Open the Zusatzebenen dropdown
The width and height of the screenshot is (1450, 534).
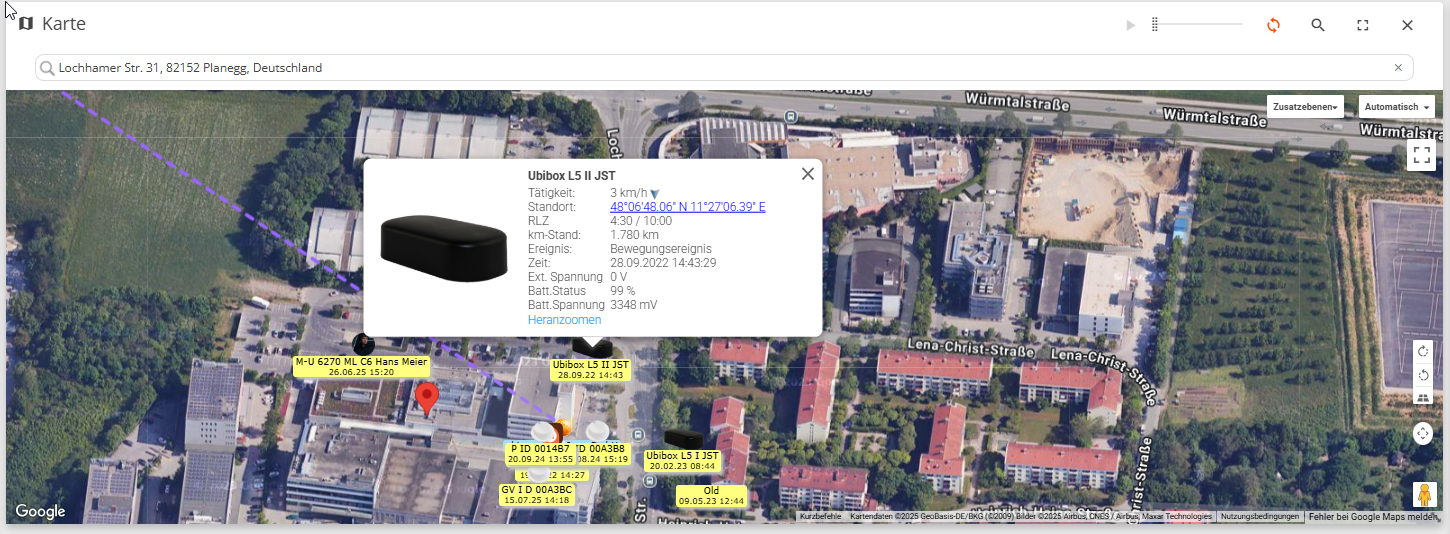pyautogui.click(x=1305, y=107)
